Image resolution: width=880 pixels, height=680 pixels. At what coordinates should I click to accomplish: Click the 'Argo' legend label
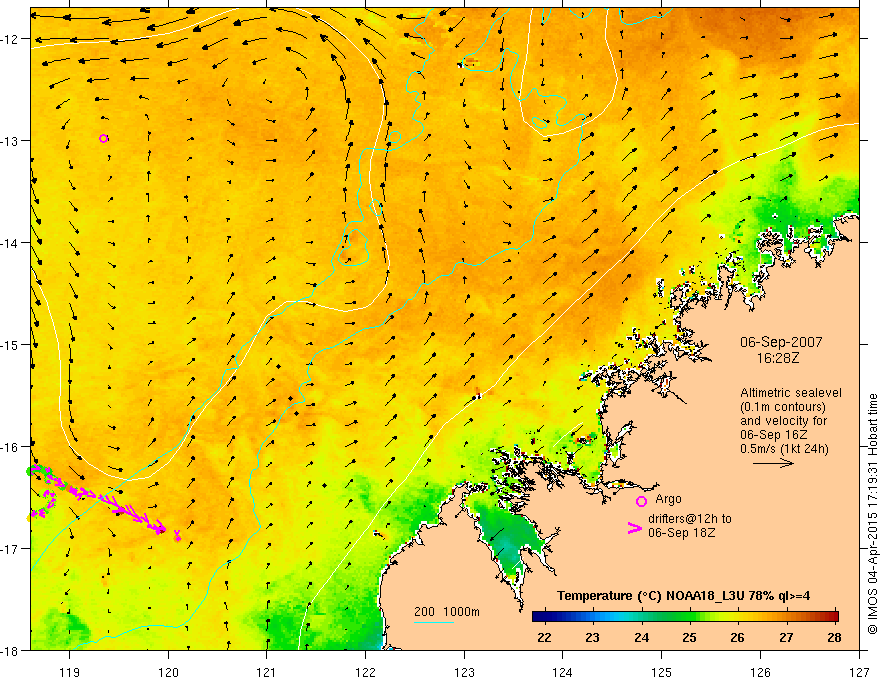[x=668, y=499]
